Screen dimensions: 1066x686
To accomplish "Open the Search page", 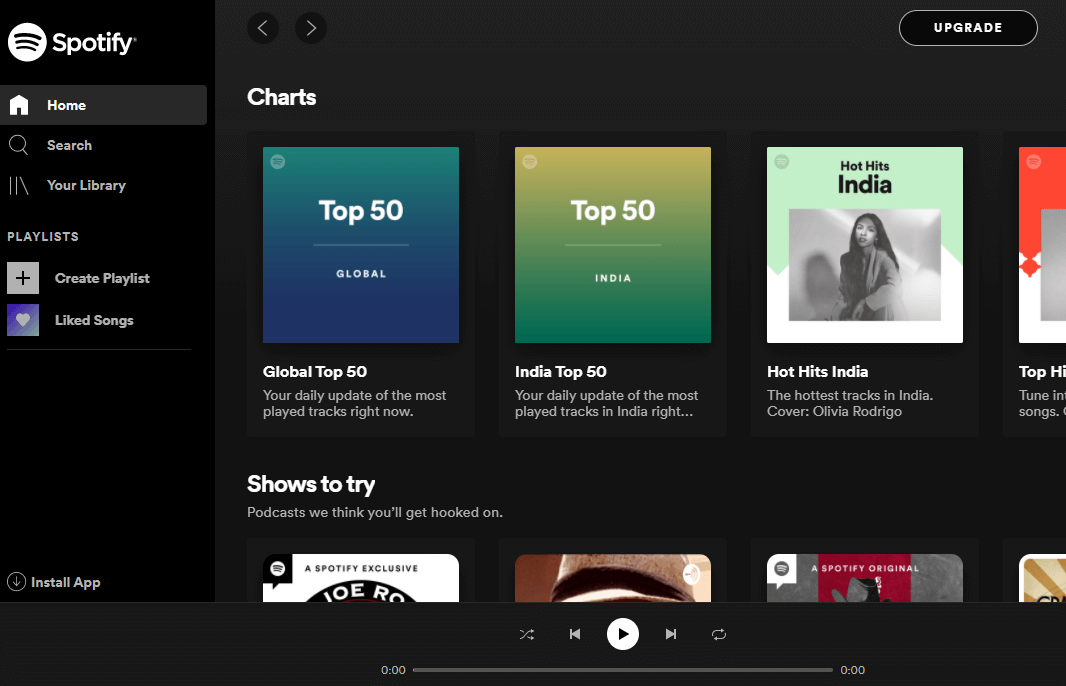I will click(x=69, y=145).
